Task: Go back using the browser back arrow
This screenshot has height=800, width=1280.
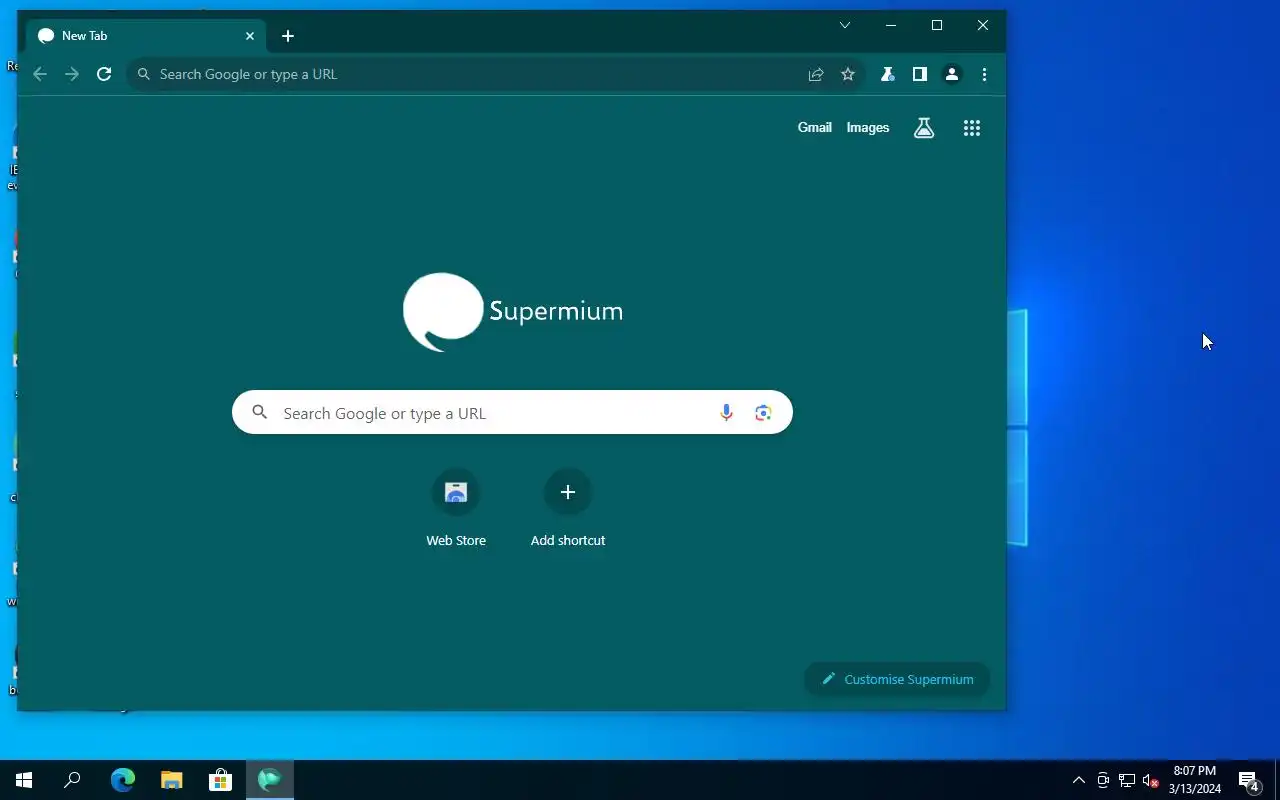Action: (x=40, y=74)
